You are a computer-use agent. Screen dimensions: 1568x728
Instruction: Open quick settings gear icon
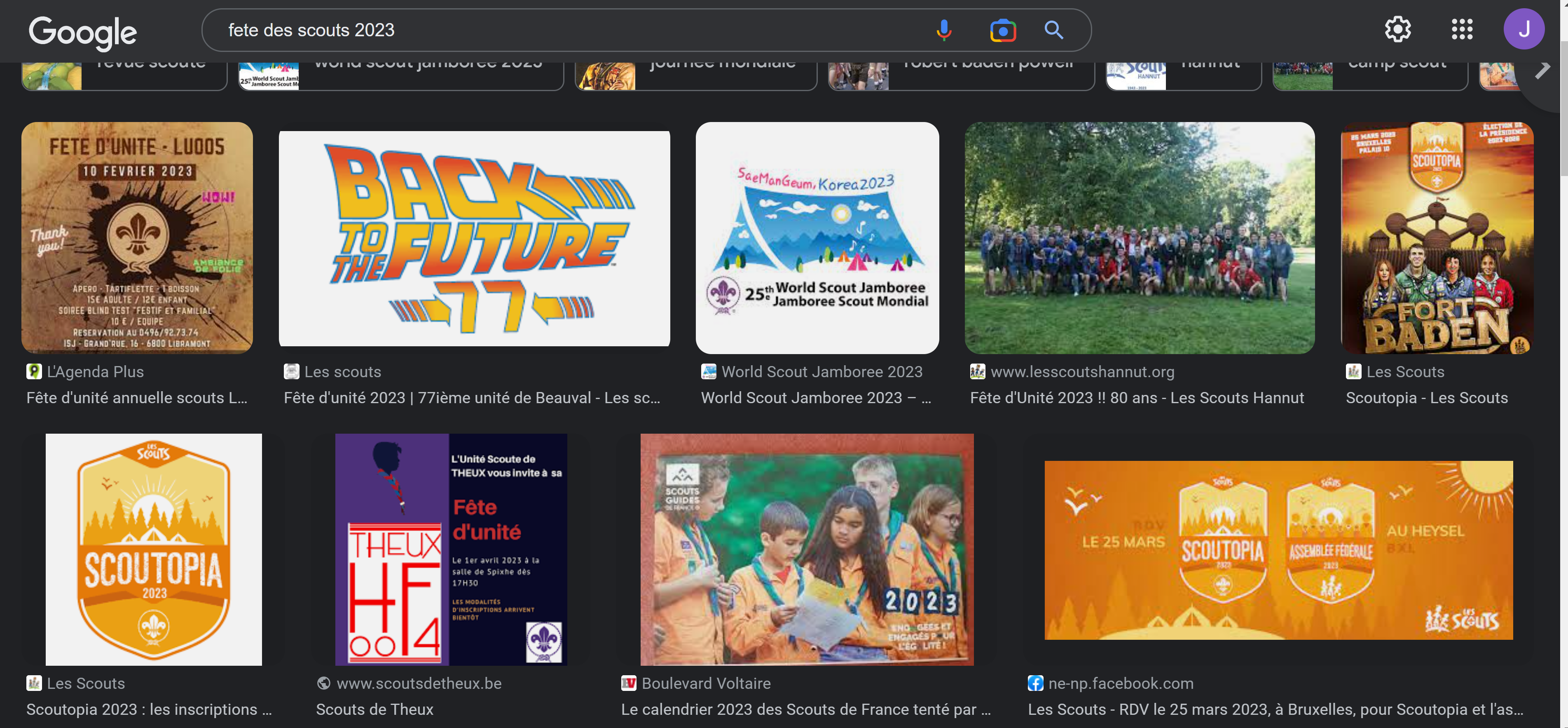pos(1397,29)
